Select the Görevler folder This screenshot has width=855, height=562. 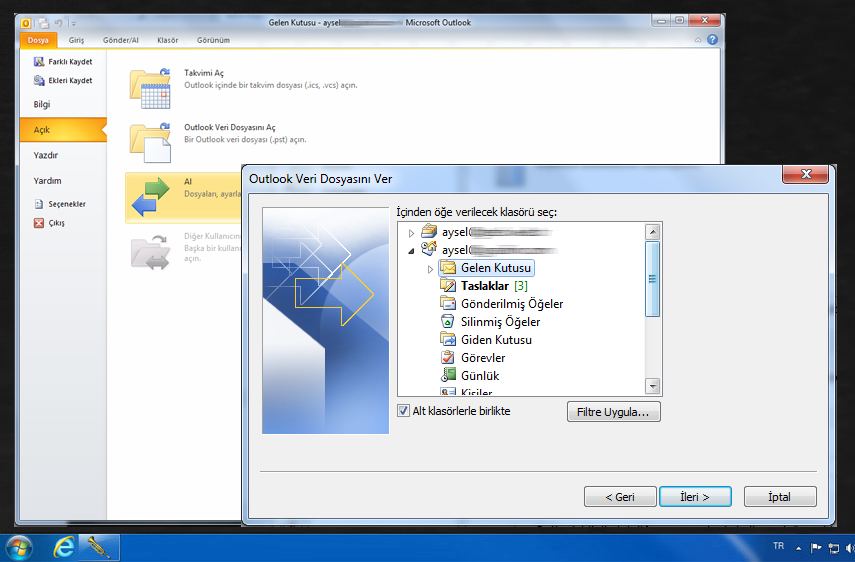coord(472,358)
